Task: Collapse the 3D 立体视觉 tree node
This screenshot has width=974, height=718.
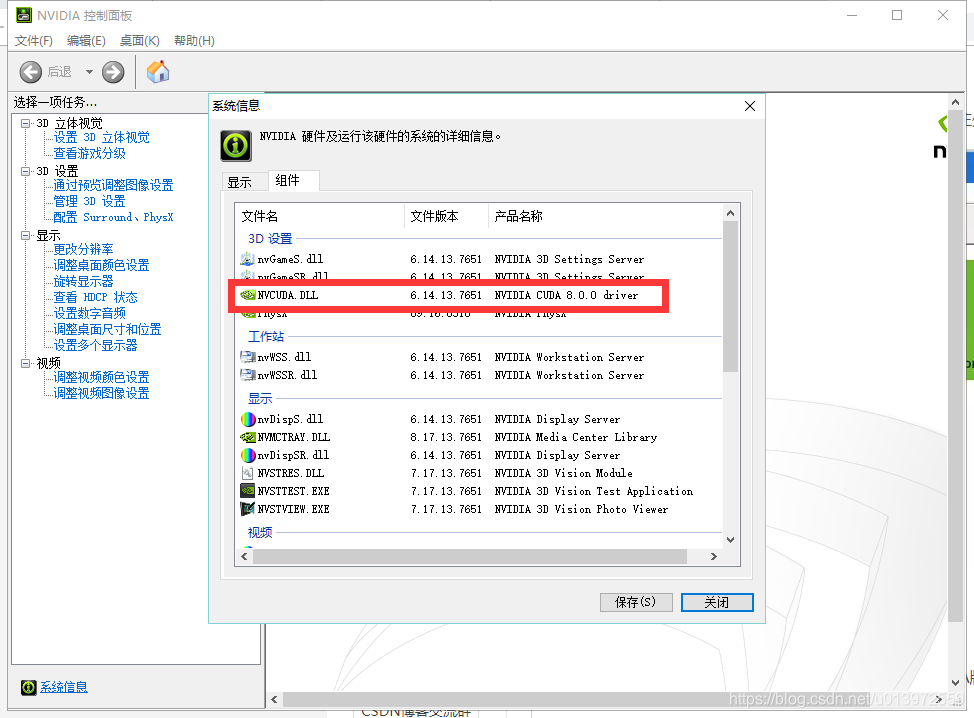Action: (x=25, y=123)
